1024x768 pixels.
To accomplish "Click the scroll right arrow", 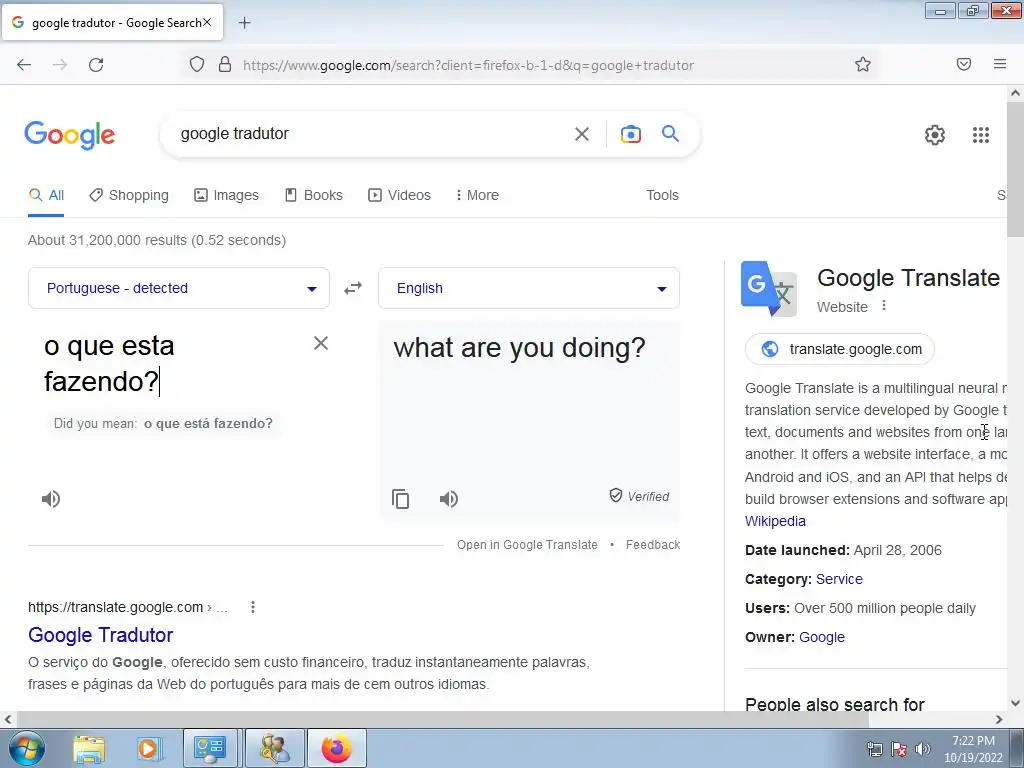I will [999, 719].
